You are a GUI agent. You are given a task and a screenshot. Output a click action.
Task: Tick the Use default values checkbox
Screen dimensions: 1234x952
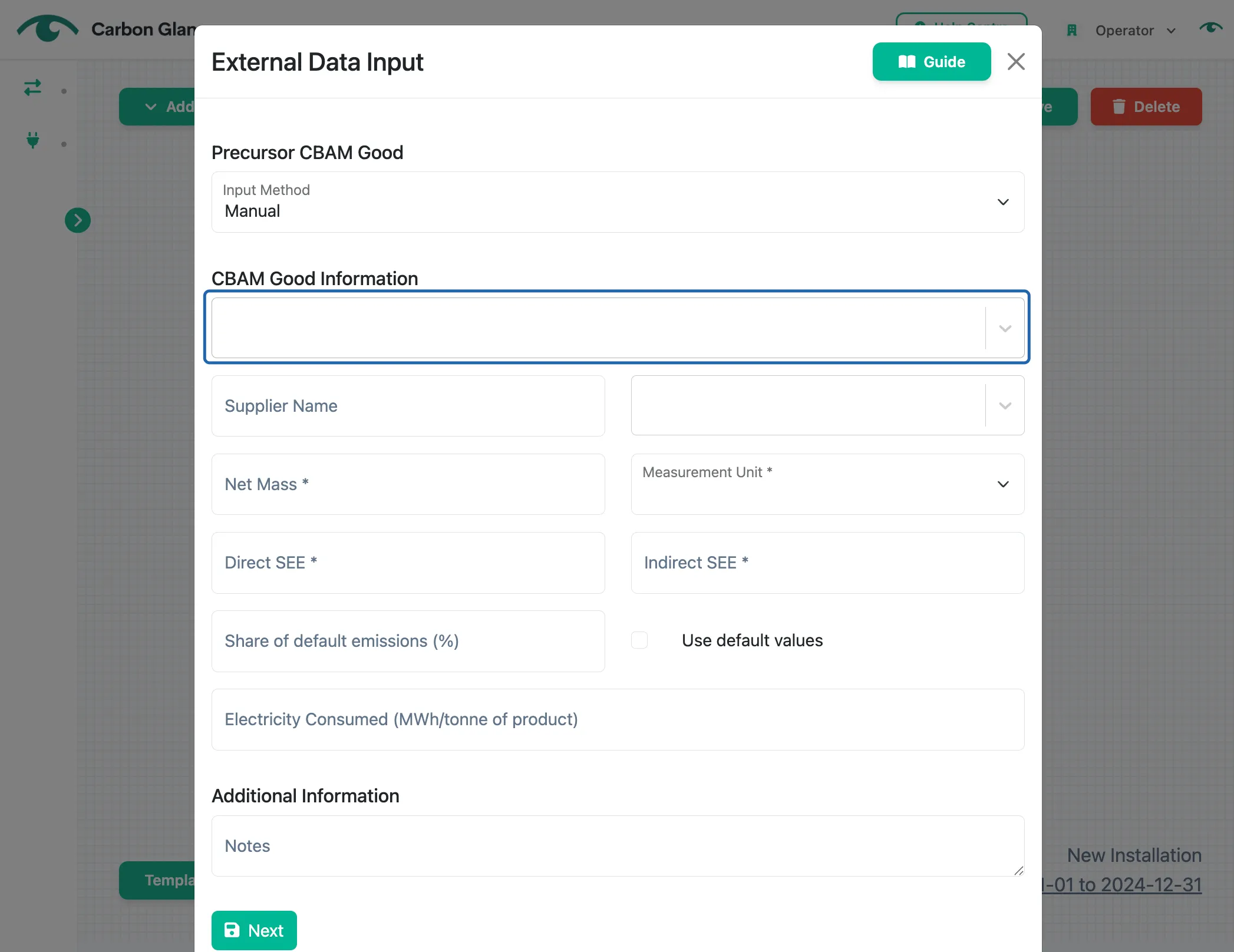tap(639, 640)
